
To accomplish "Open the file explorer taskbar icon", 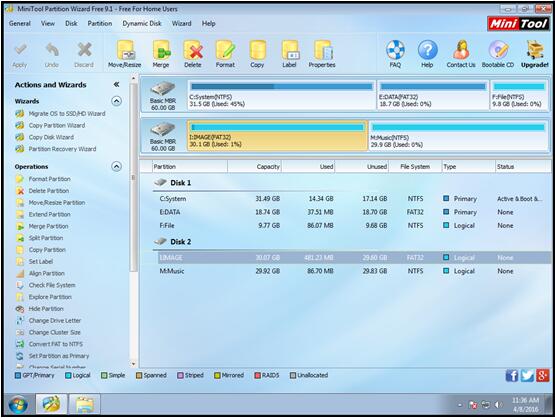I will pos(84,403).
